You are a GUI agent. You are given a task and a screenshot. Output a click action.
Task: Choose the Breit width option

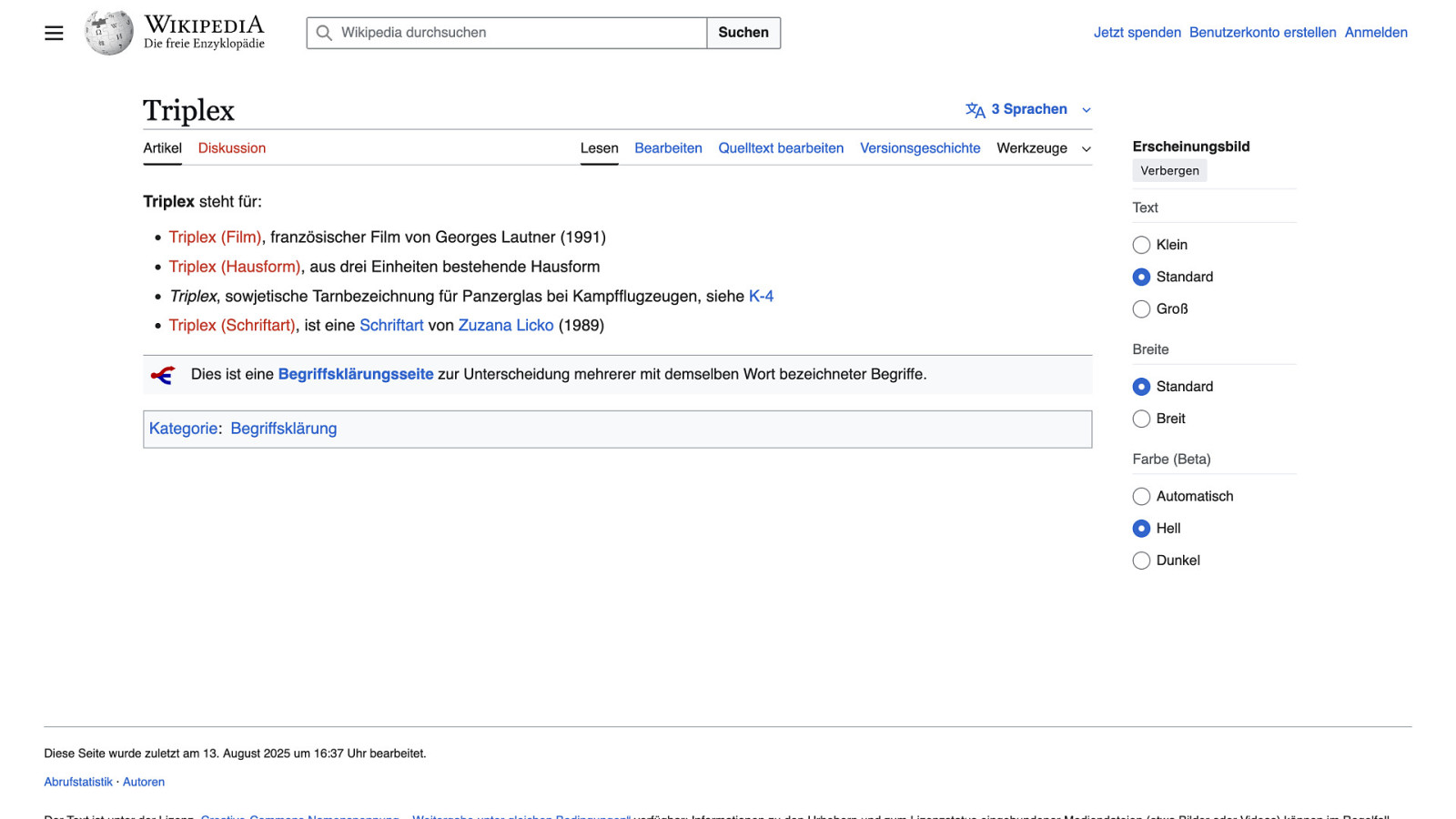1141,419
